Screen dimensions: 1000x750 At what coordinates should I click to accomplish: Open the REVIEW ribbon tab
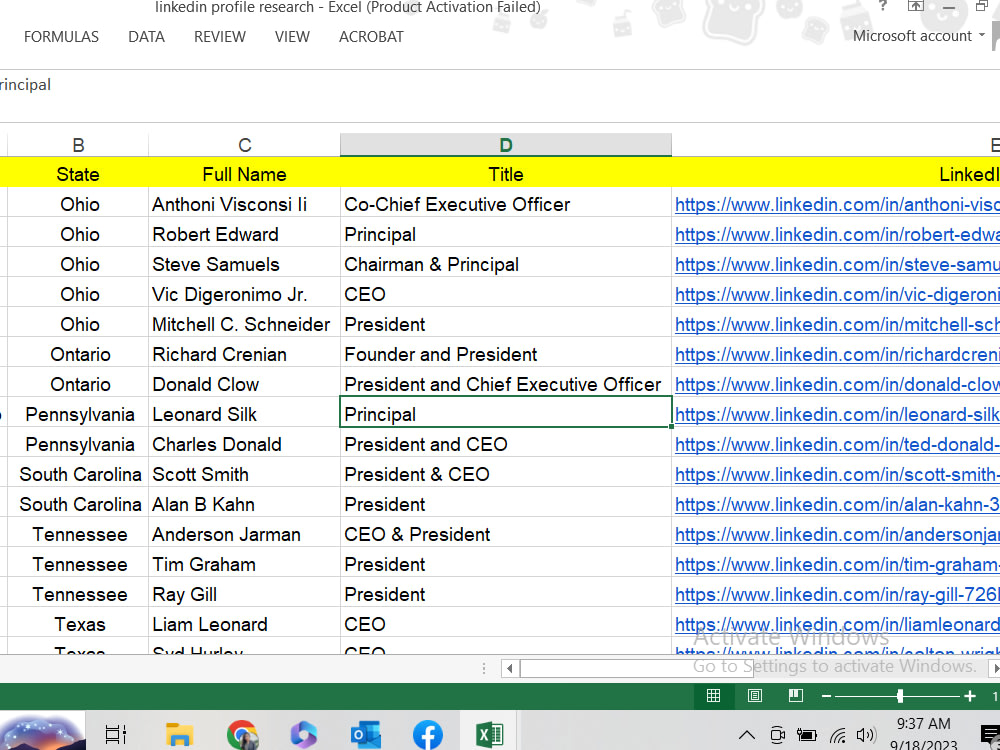[219, 37]
